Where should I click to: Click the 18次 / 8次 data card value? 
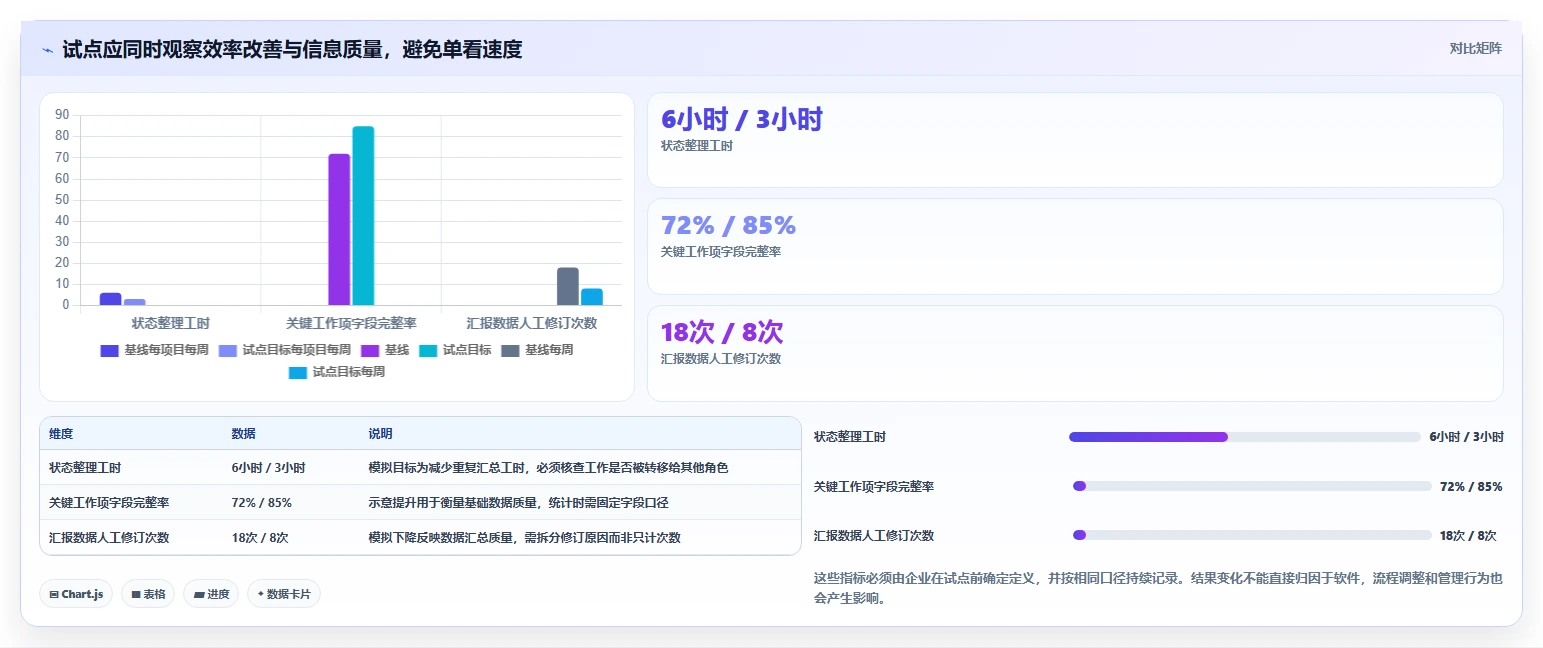[722, 333]
